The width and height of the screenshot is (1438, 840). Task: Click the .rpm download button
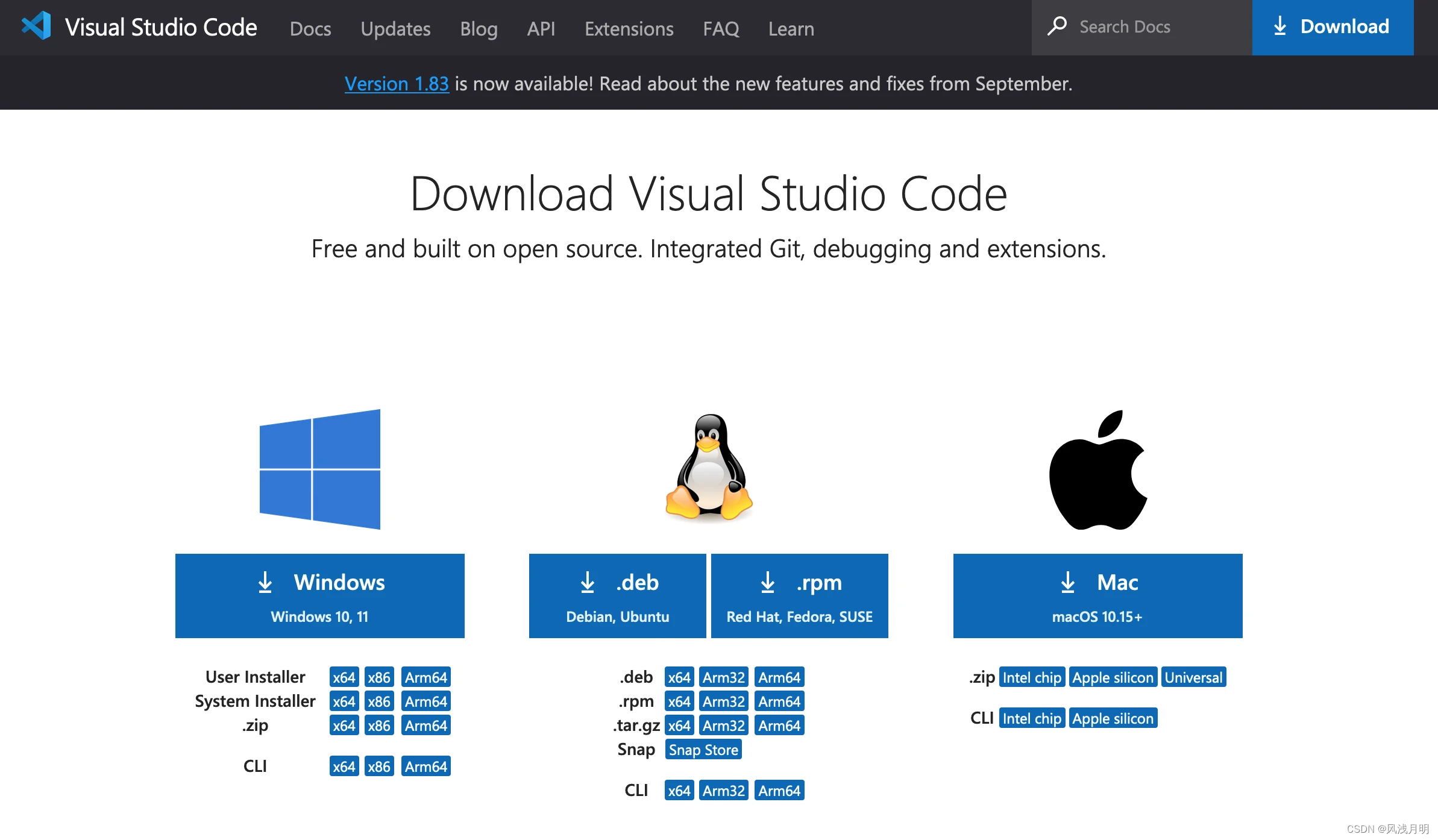point(799,595)
